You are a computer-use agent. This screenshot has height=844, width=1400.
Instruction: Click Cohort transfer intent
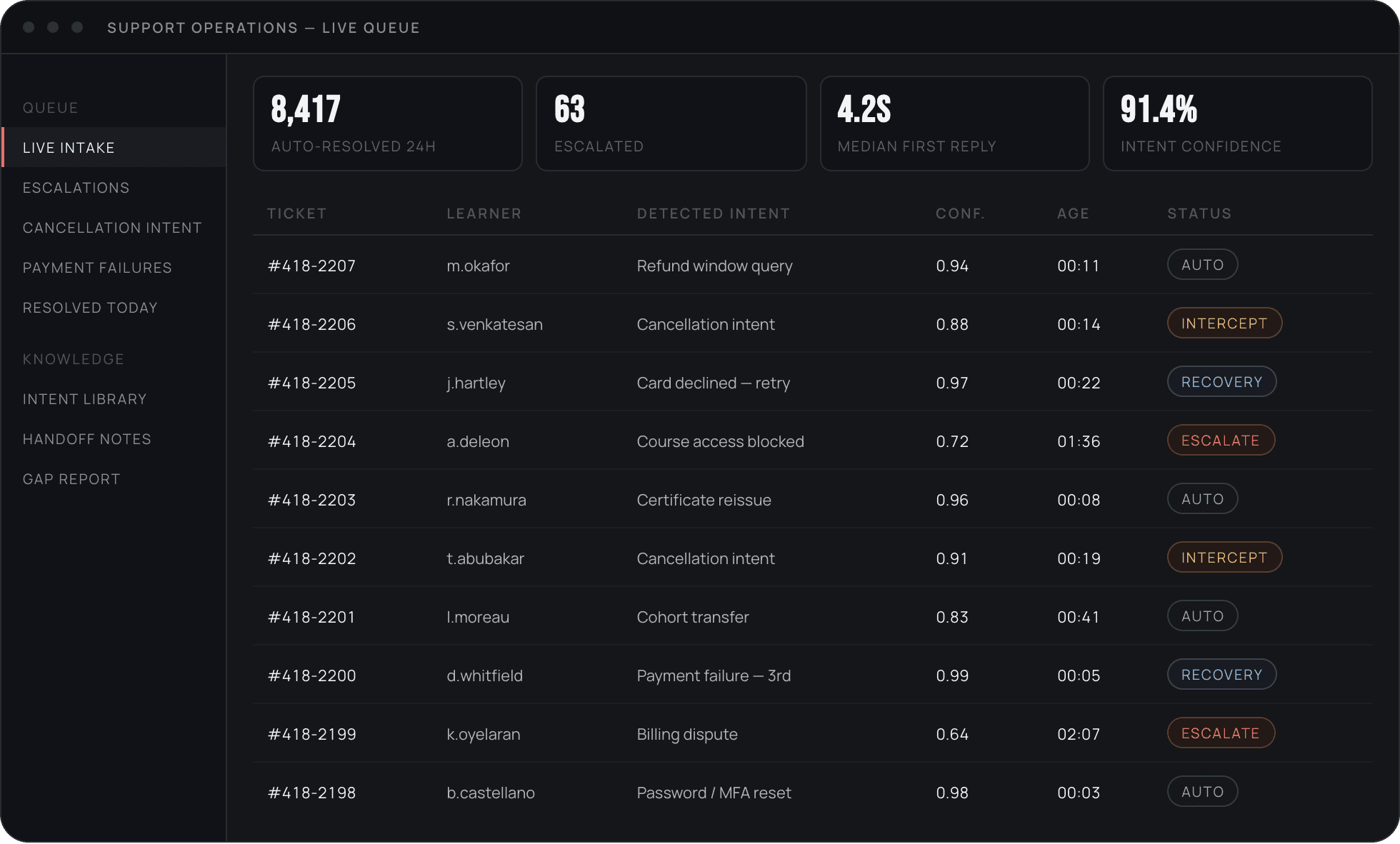693,617
